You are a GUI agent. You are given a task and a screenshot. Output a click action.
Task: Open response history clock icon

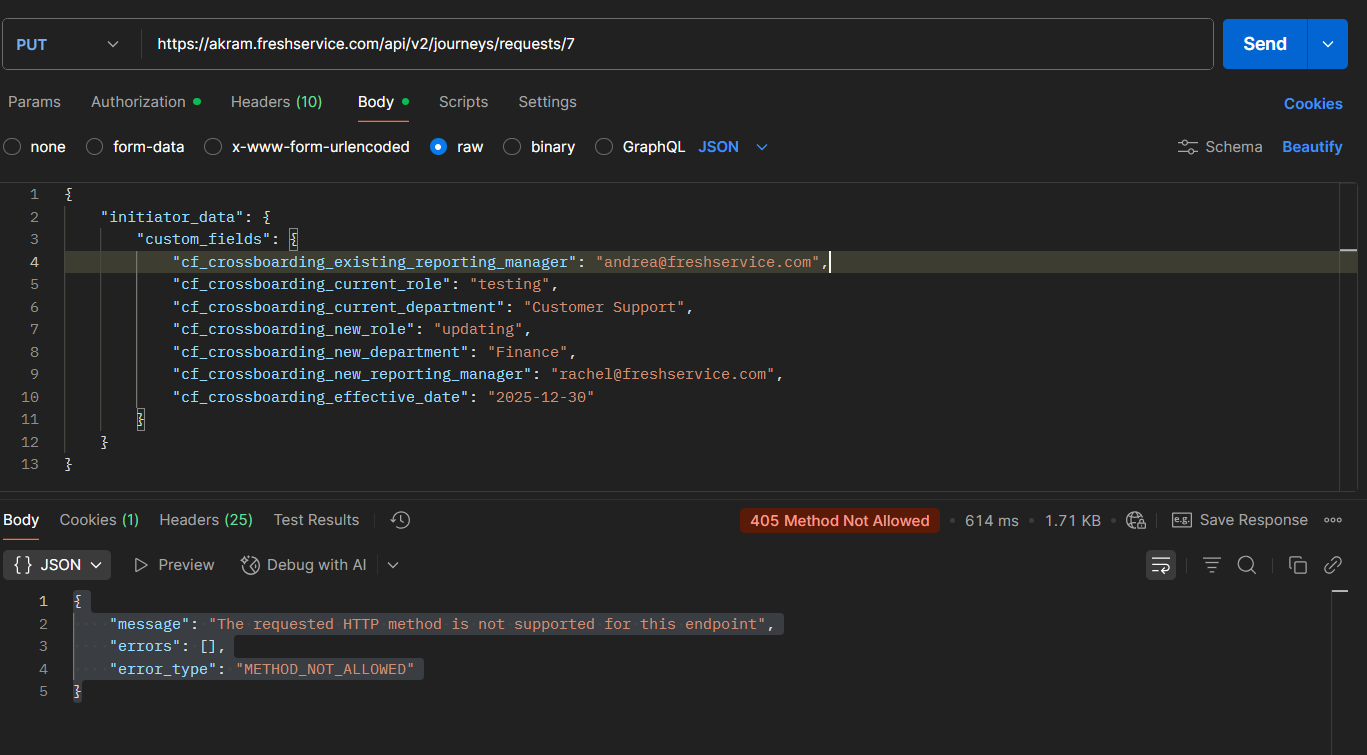400,520
